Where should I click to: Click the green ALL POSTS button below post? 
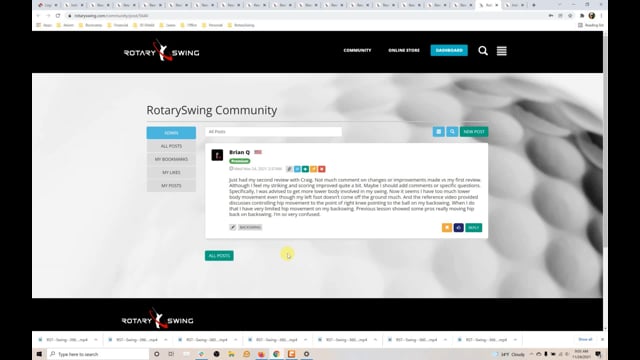(x=219, y=256)
